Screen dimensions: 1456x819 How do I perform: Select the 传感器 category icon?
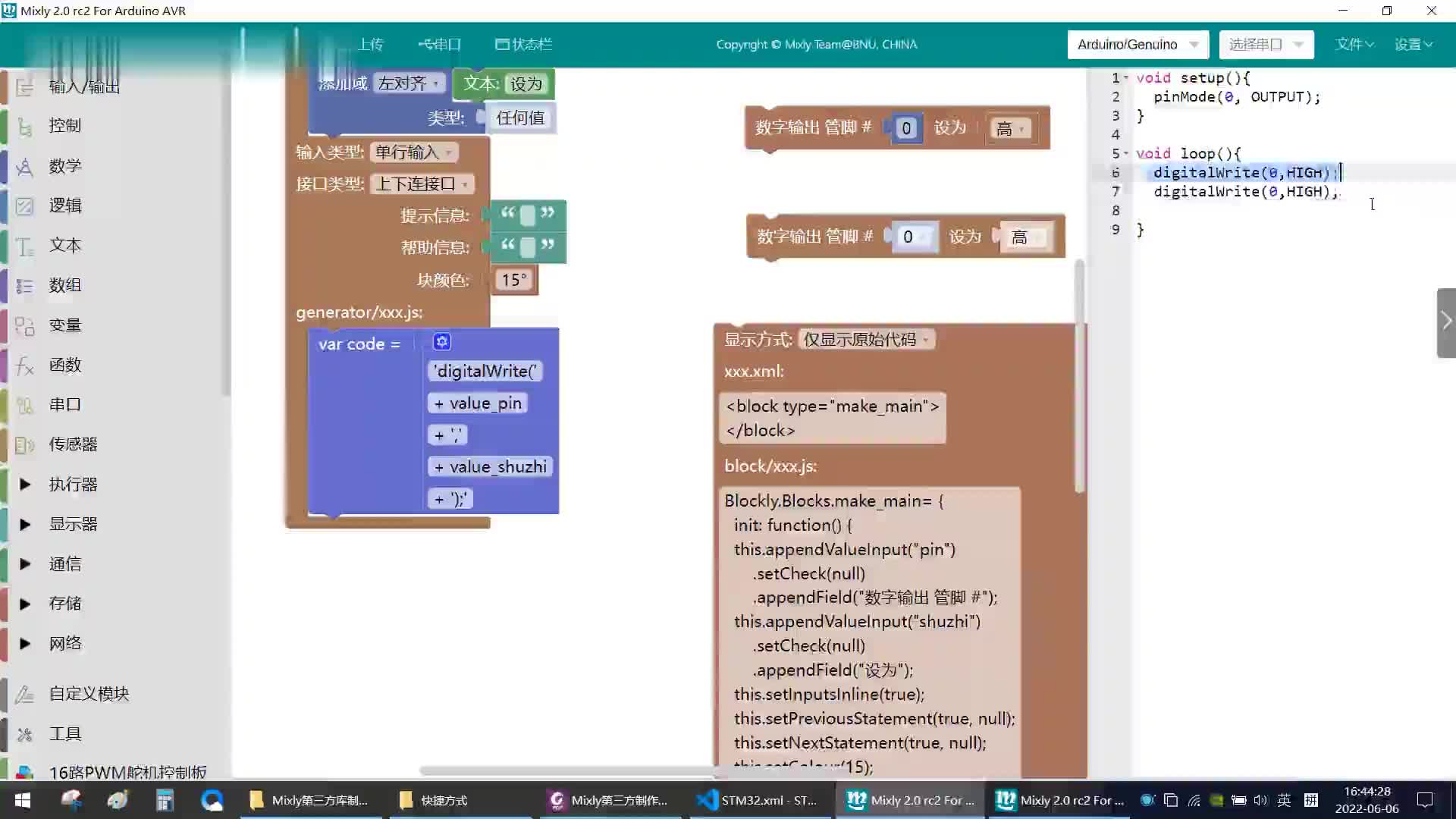point(24,444)
